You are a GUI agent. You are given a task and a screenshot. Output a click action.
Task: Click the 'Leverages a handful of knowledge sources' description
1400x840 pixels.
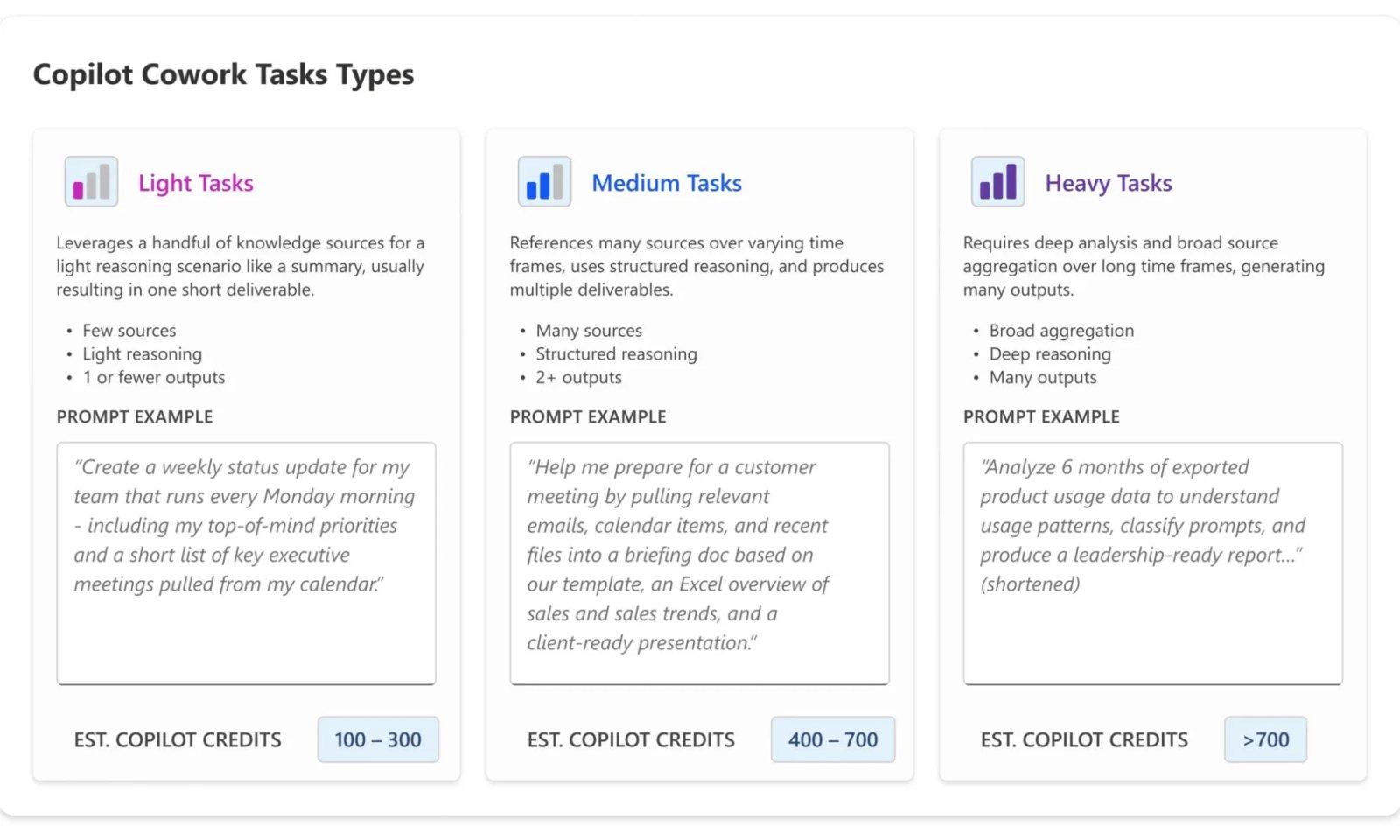[x=241, y=266]
